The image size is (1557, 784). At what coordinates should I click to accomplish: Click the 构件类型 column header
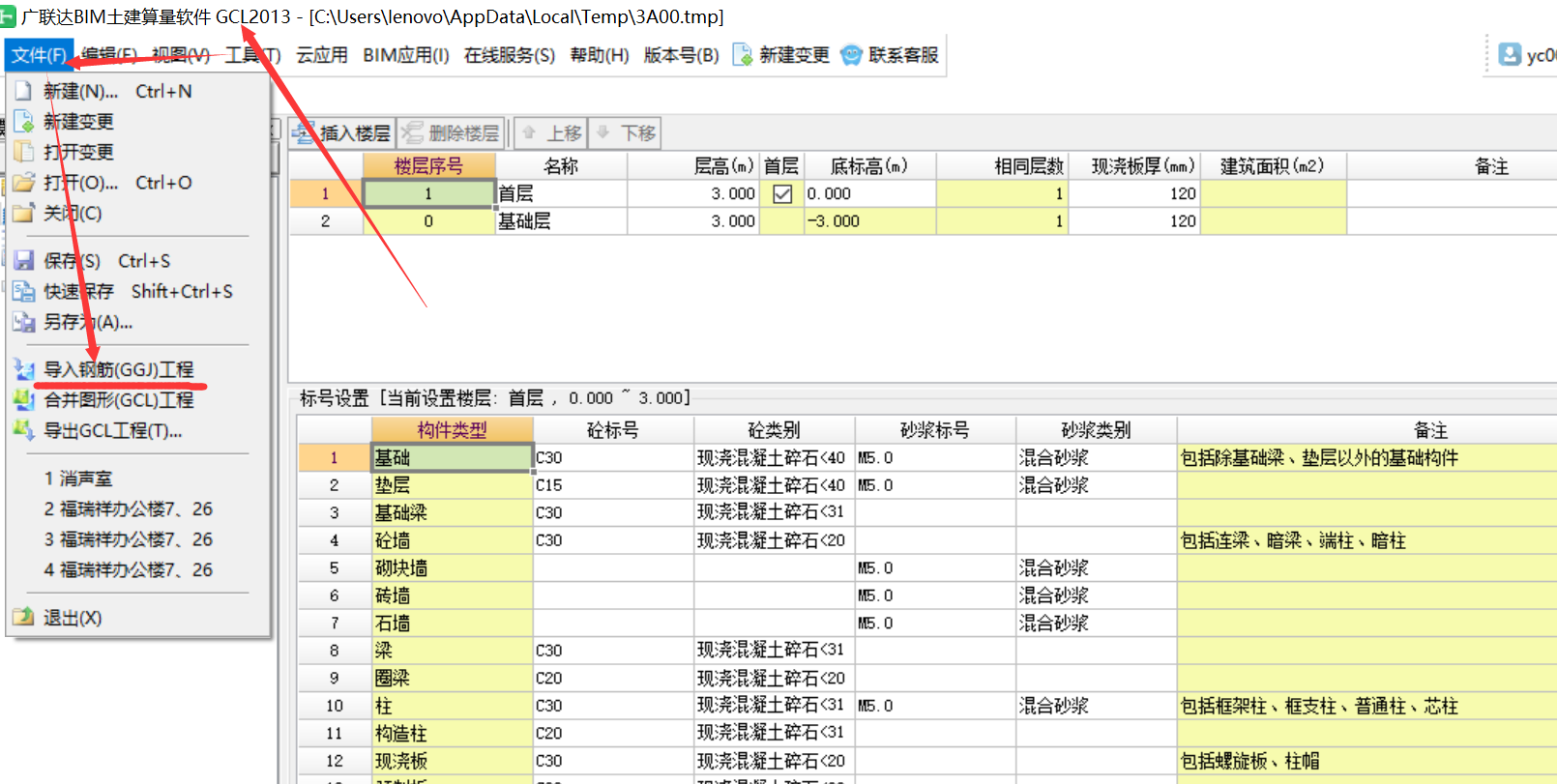pyautogui.click(x=452, y=430)
